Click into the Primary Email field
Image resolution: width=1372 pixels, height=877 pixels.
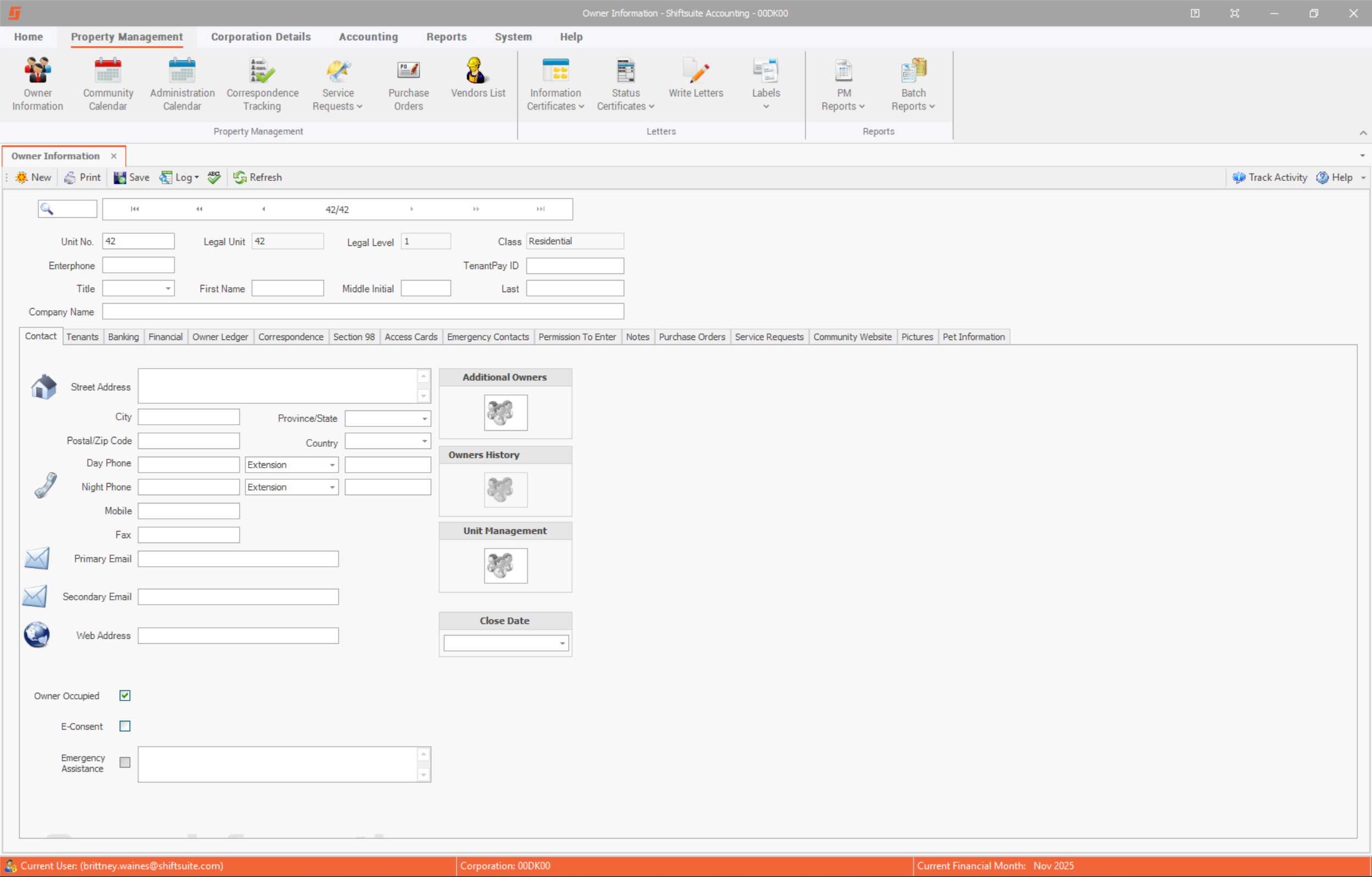[238, 559]
